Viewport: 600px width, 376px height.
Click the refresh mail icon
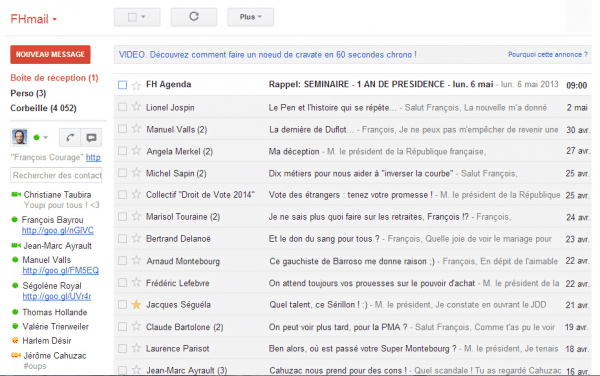click(x=194, y=16)
